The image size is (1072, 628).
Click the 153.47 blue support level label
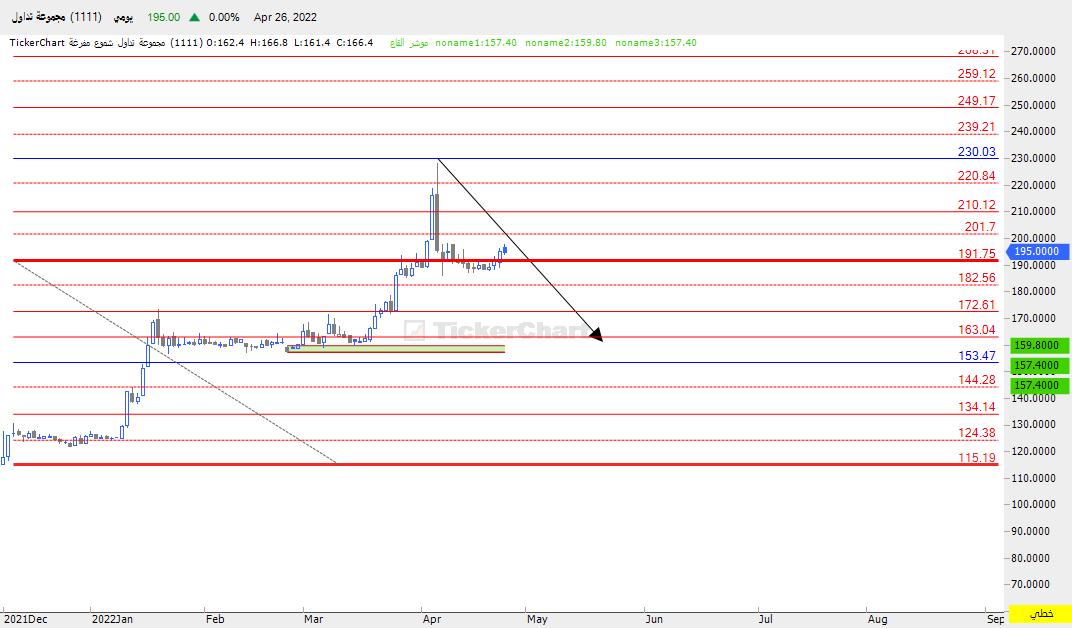(976, 356)
